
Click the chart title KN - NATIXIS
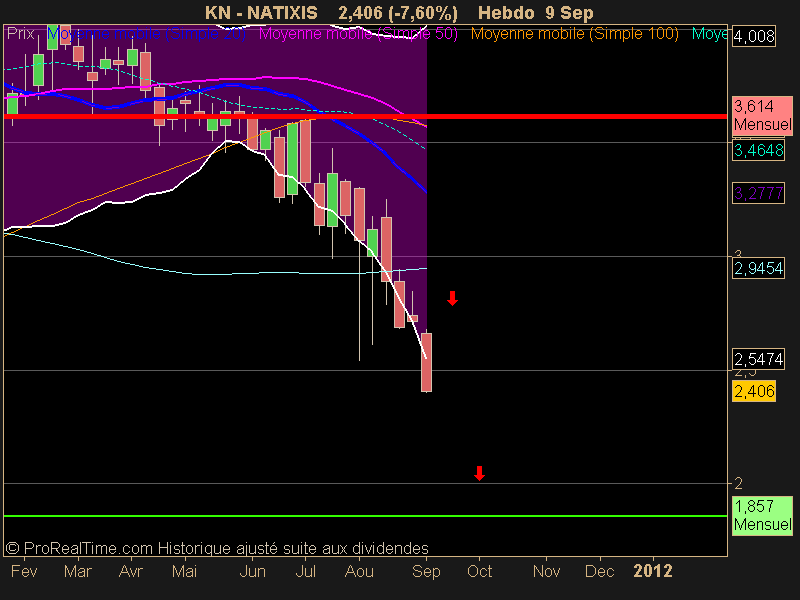(261, 12)
